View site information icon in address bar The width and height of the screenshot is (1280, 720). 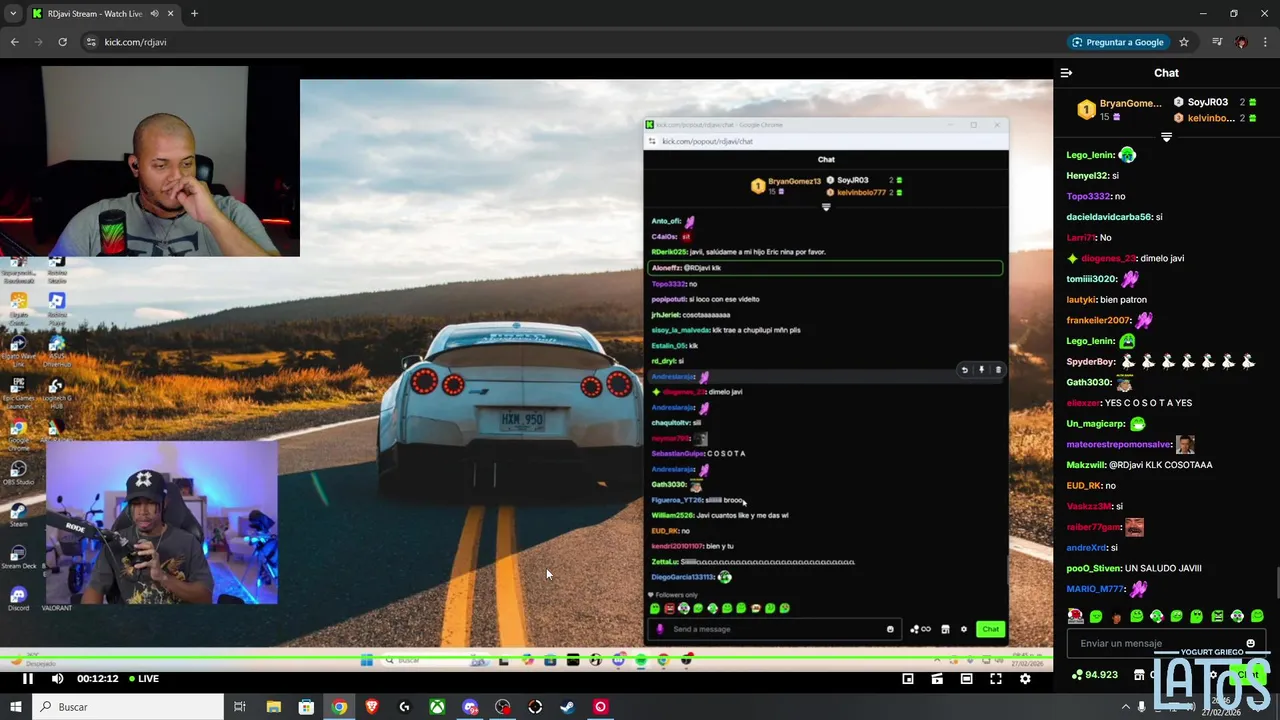tap(91, 42)
